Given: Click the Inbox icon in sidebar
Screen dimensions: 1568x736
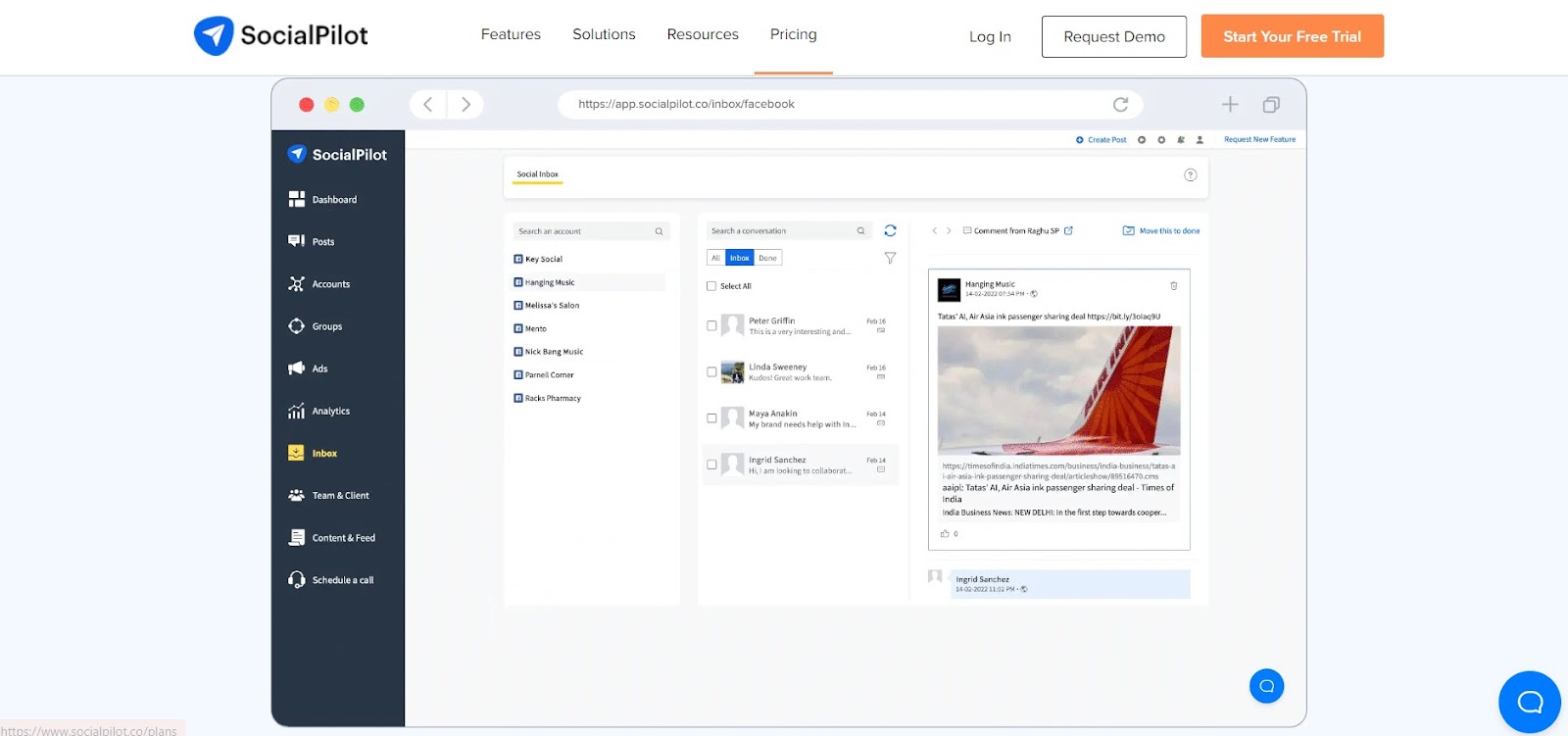Looking at the screenshot, I should pyautogui.click(x=296, y=454).
